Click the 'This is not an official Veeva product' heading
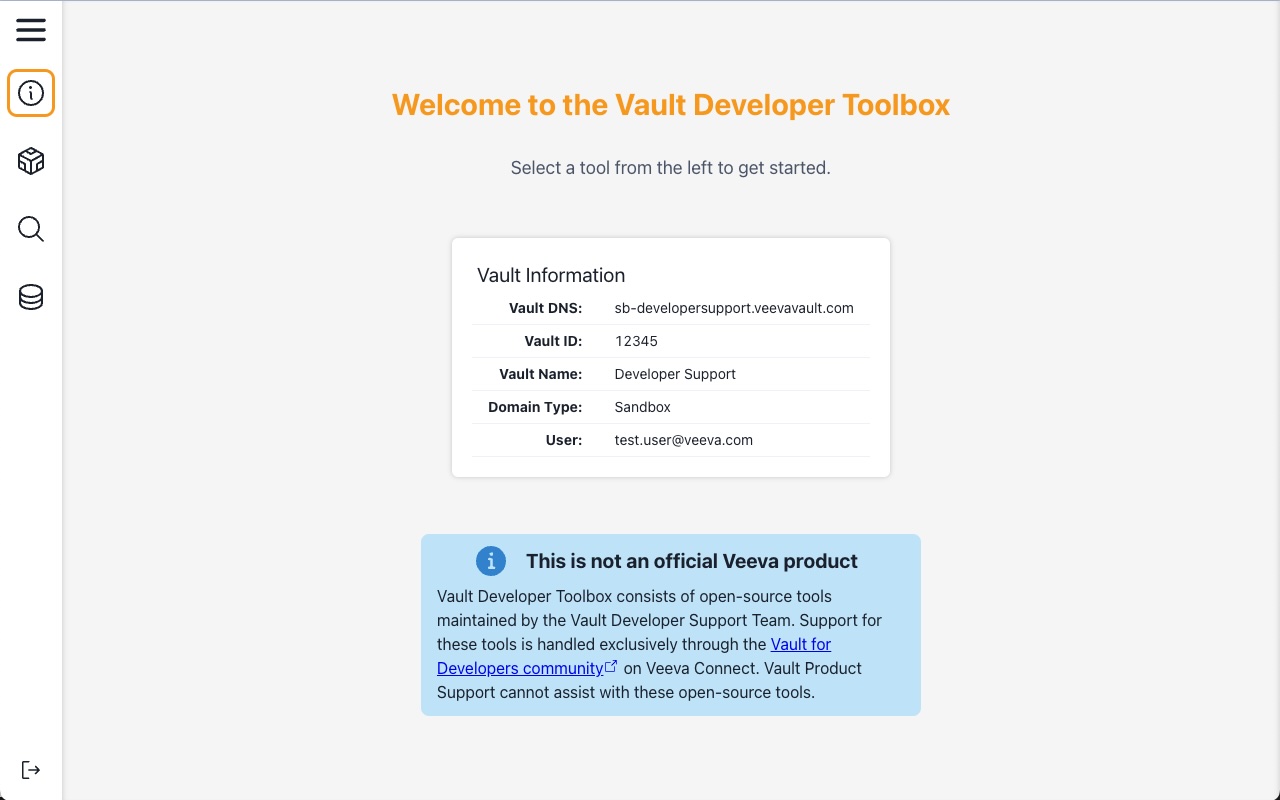The width and height of the screenshot is (1280, 800). (x=692, y=561)
